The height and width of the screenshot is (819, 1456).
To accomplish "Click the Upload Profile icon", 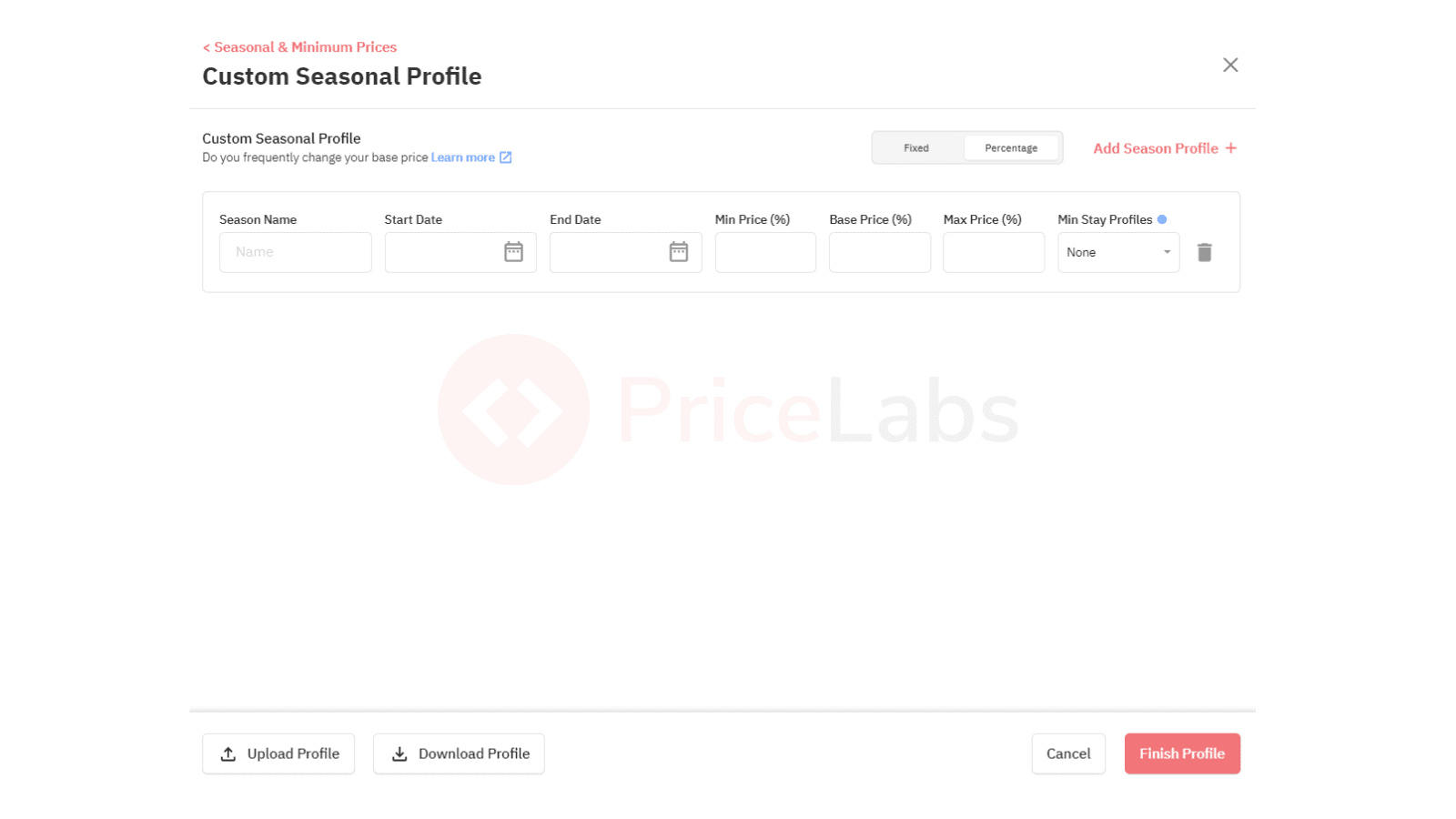I will coord(227,753).
